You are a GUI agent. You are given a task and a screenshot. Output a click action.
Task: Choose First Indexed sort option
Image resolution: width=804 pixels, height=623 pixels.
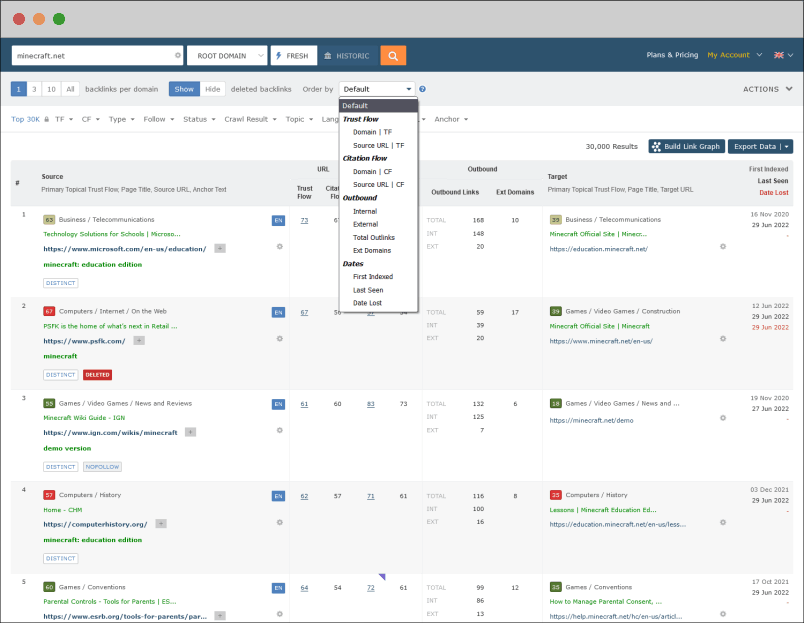pos(373,277)
